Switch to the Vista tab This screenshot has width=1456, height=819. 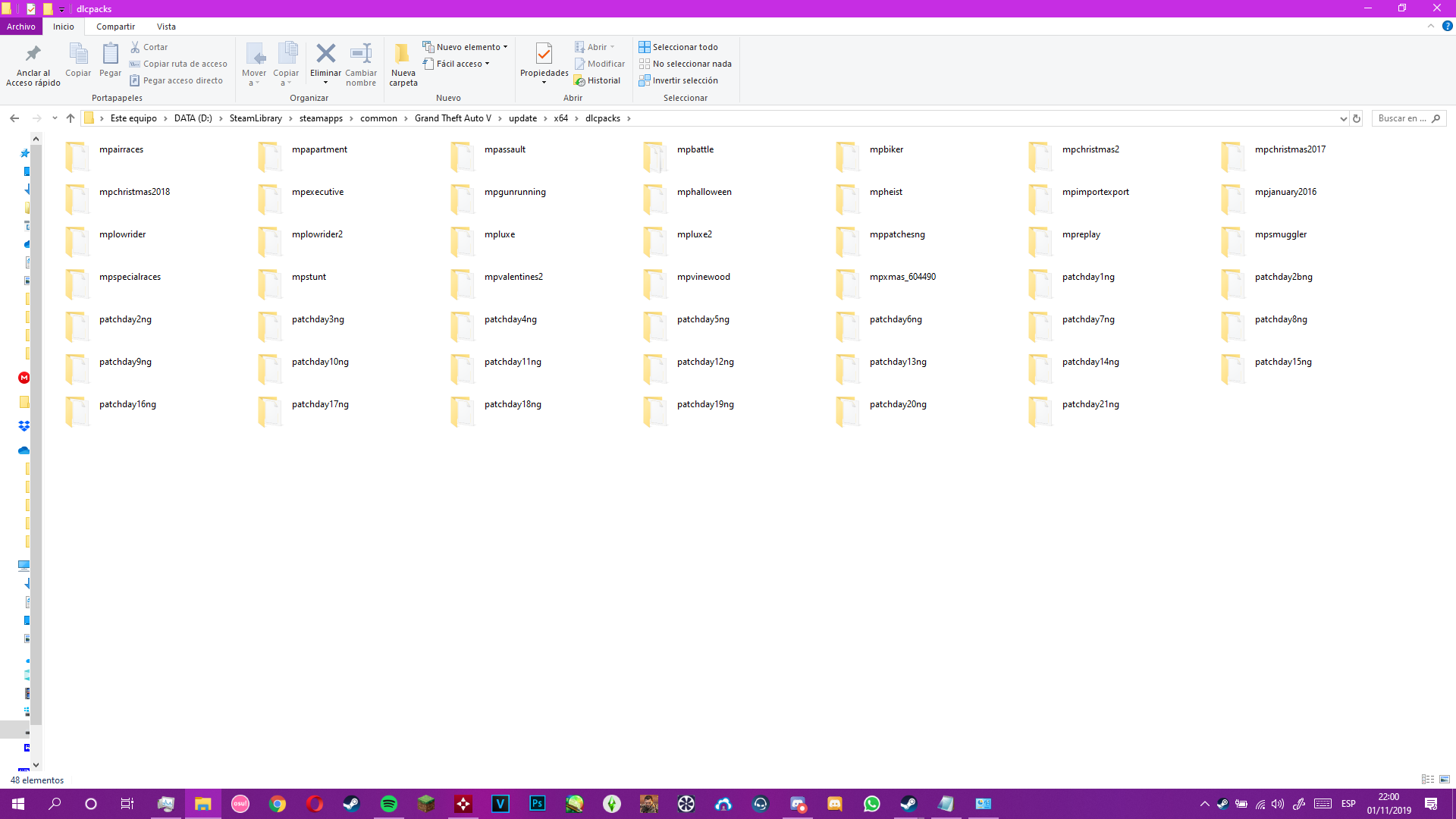[x=166, y=27]
